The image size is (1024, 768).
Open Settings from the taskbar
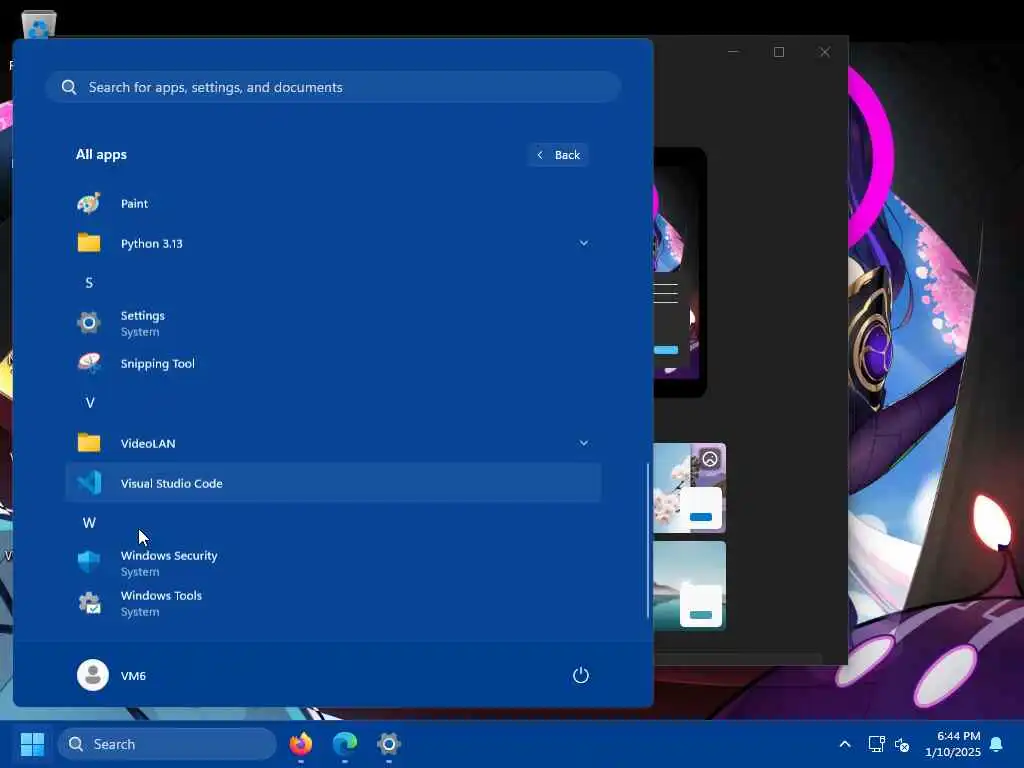coord(389,744)
